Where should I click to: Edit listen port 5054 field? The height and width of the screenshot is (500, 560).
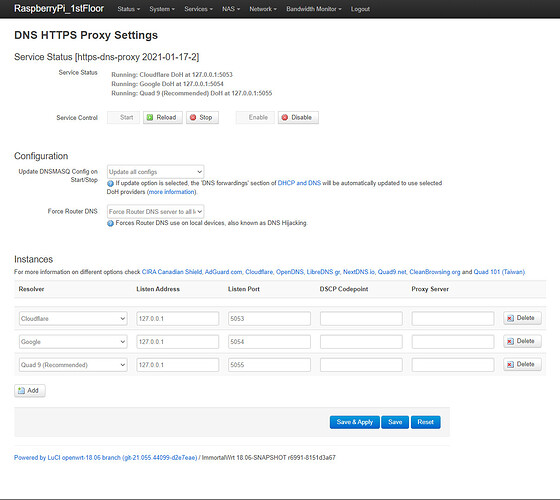click(x=269, y=342)
